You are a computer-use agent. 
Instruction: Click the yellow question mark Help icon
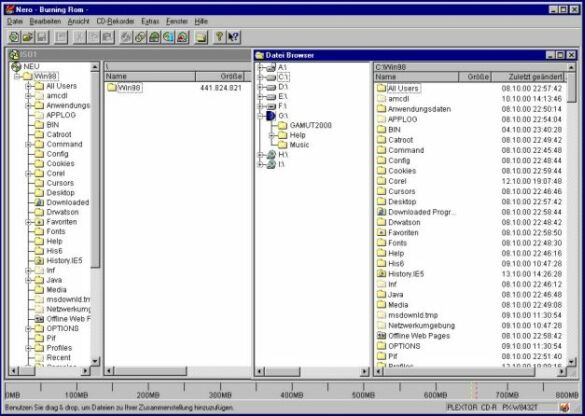220,37
